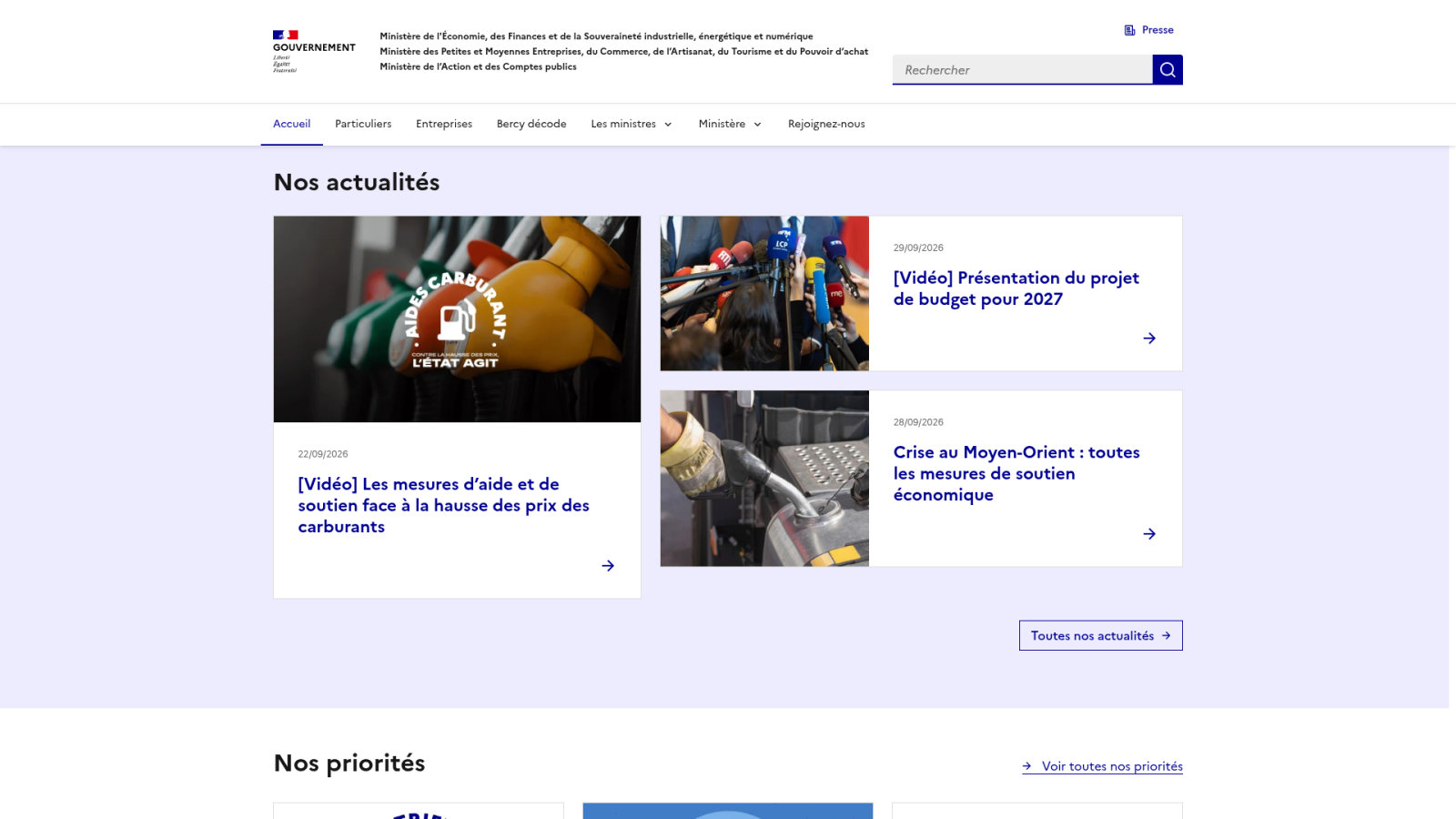The image size is (1456, 819).
Task: Click arrow on Crise au Moyen-Orient card
Action: coord(1149,534)
